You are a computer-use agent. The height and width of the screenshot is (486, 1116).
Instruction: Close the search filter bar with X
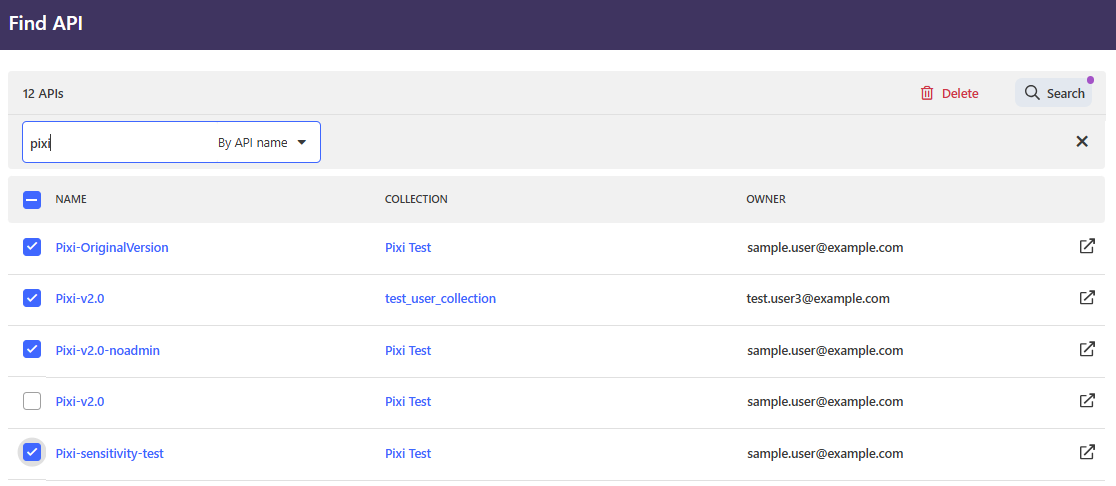(x=1081, y=142)
